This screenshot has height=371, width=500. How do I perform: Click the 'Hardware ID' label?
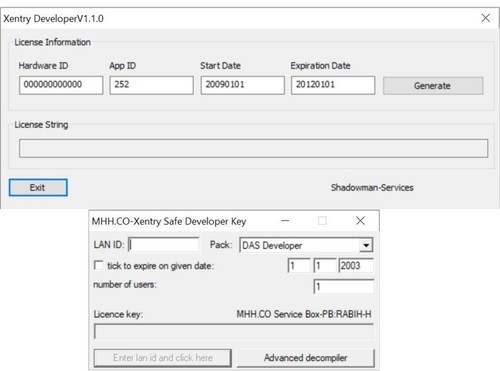[x=43, y=66]
